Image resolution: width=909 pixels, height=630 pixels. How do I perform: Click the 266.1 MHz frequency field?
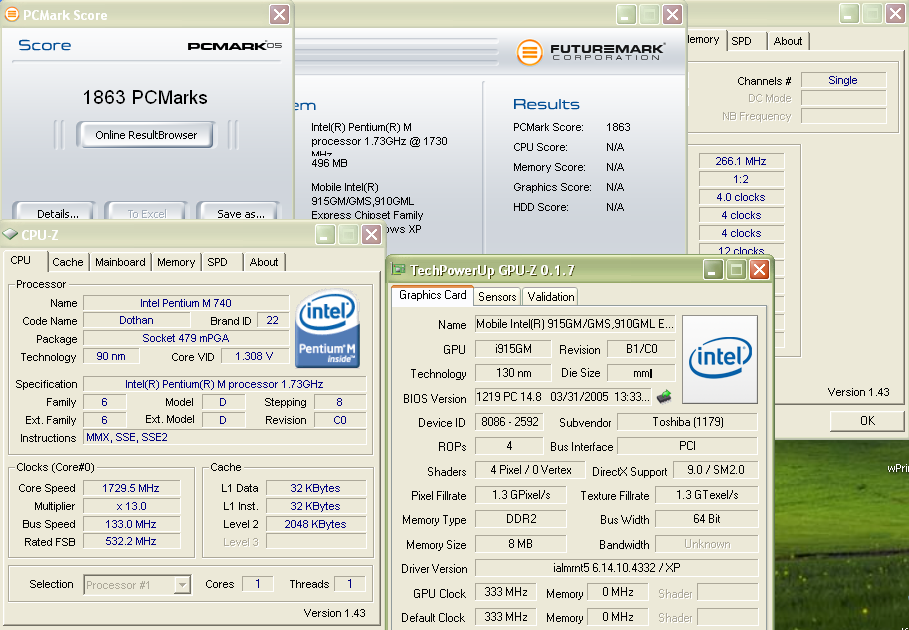pos(741,161)
